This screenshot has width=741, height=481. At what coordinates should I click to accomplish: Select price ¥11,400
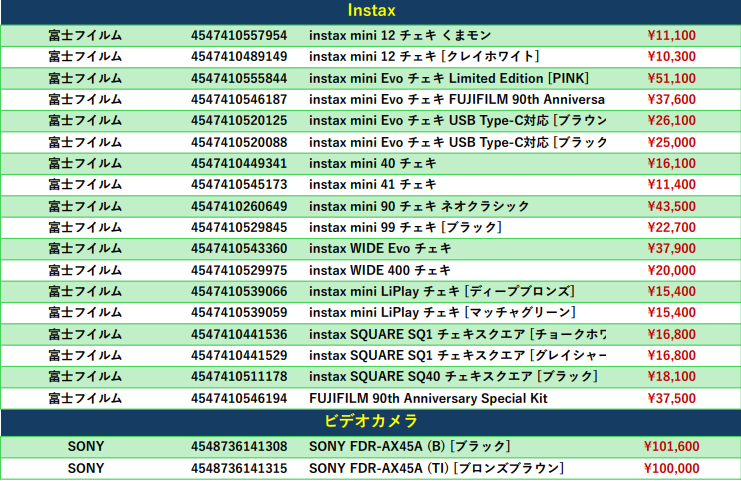pyautogui.click(x=672, y=184)
